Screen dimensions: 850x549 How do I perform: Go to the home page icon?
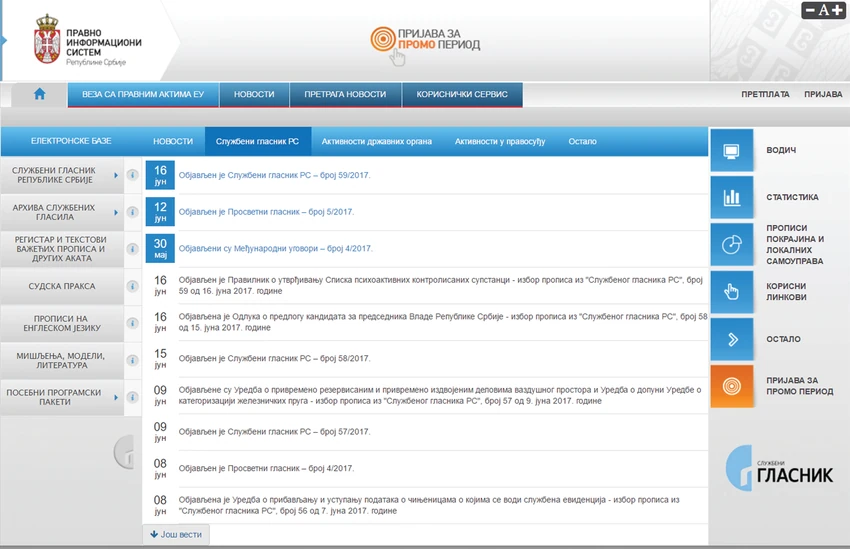coord(40,94)
